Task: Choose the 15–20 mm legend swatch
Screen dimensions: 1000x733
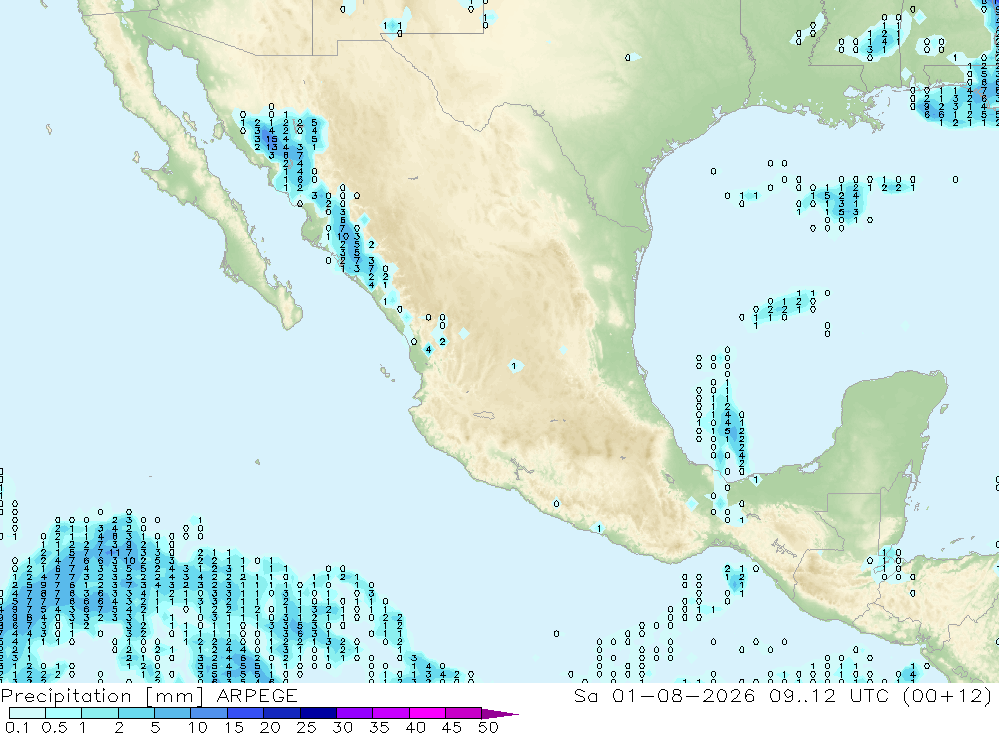Action: pyautogui.click(x=246, y=713)
